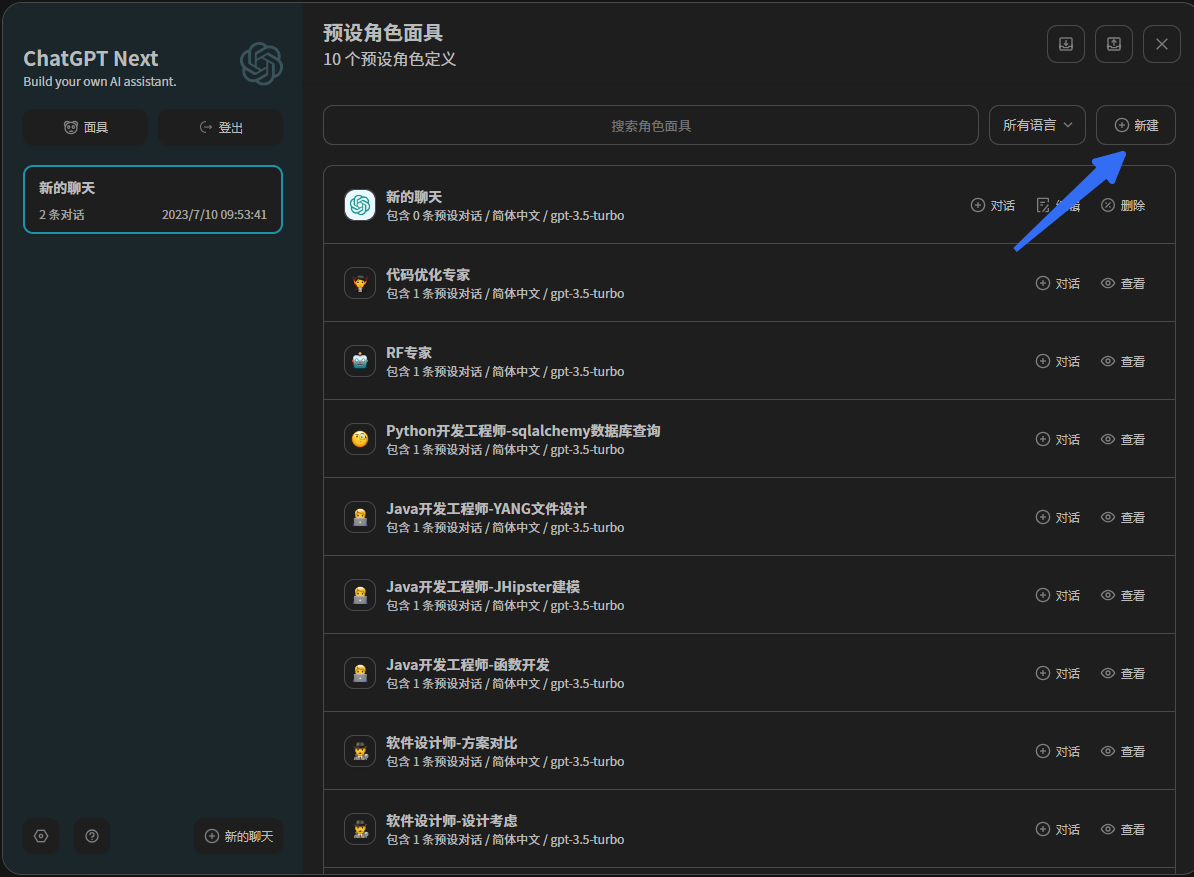Click the RF专家 robot avatar icon
The width and height of the screenshot is (1194, 877).
pos(360,361)
